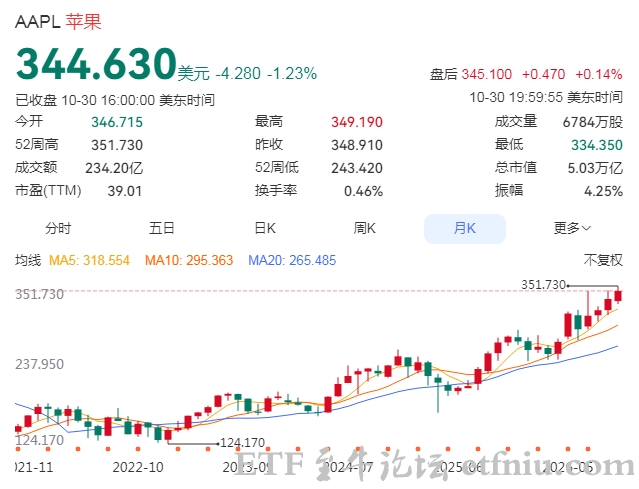
Task: Expand the 更多 dropdown menu
Action: click(x=572, y=228)
